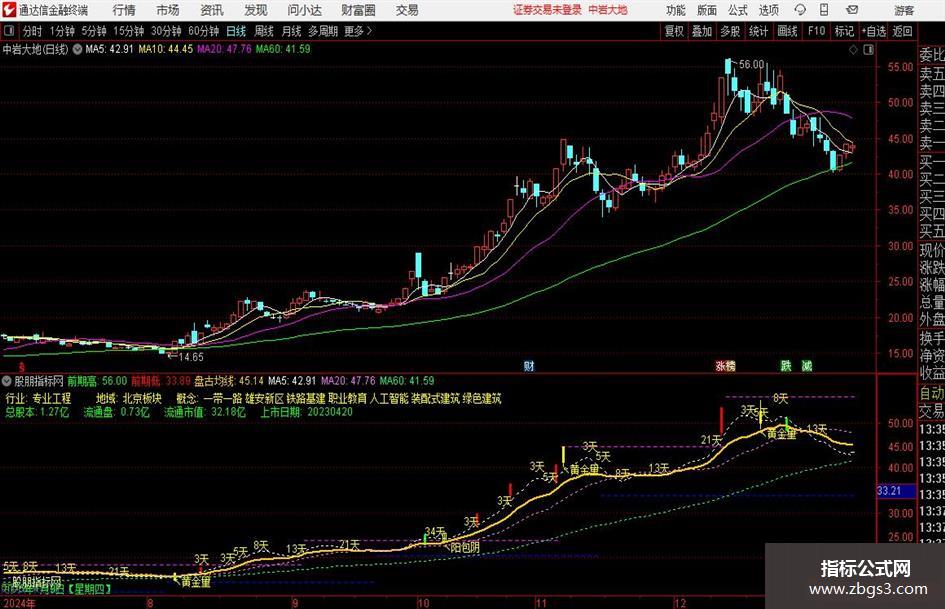Click 流通市值: 32.18亿 text
This screenshot has width=945, height=609.
tap(205, 412)
